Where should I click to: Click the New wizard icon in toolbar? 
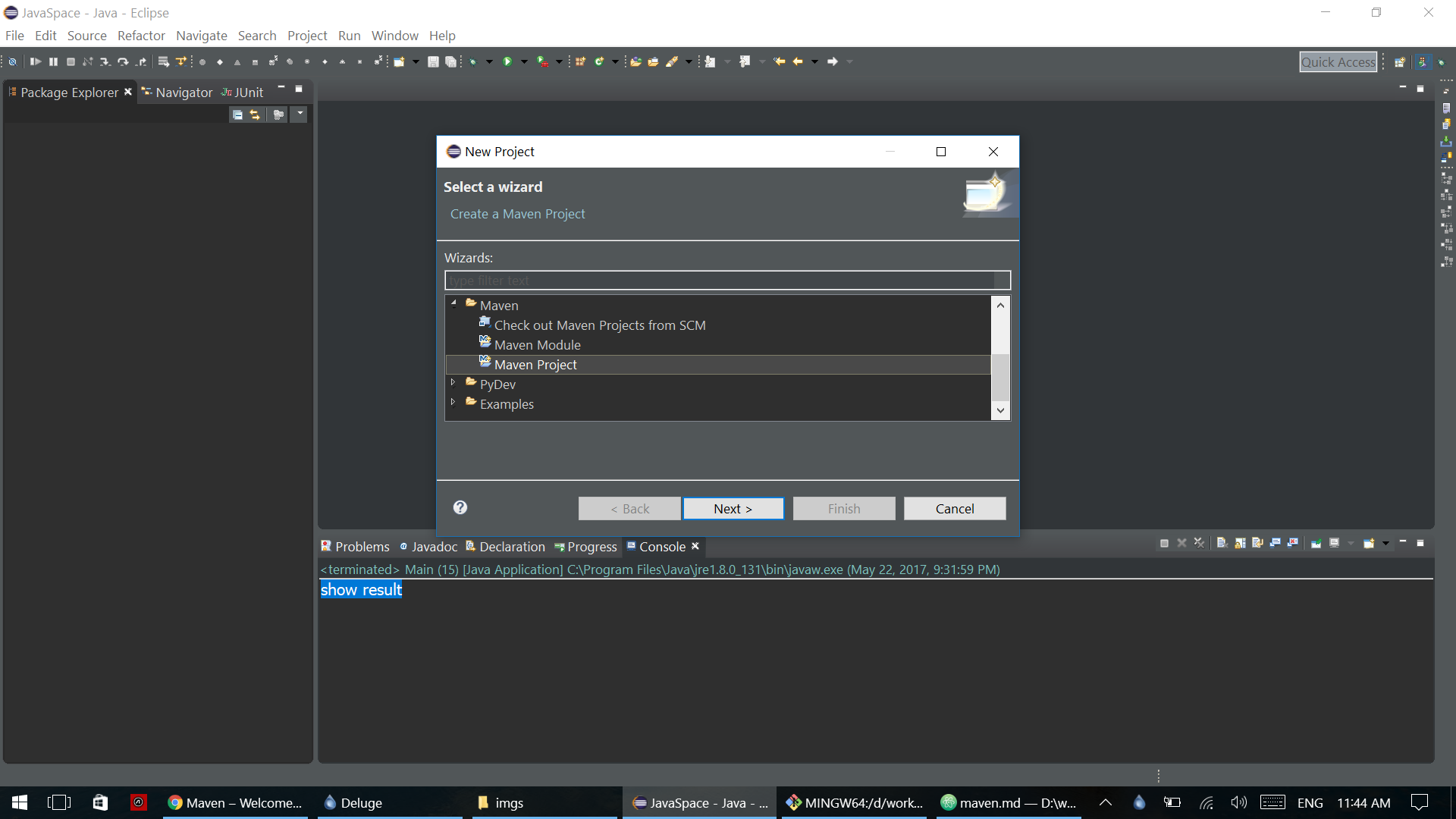coord(400,61)
